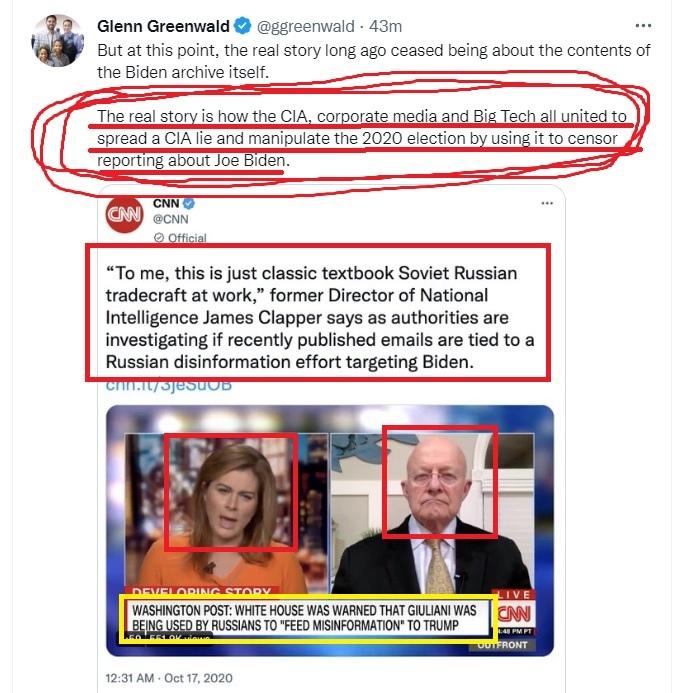Click the tweet text about the CIA

(362, 138)
